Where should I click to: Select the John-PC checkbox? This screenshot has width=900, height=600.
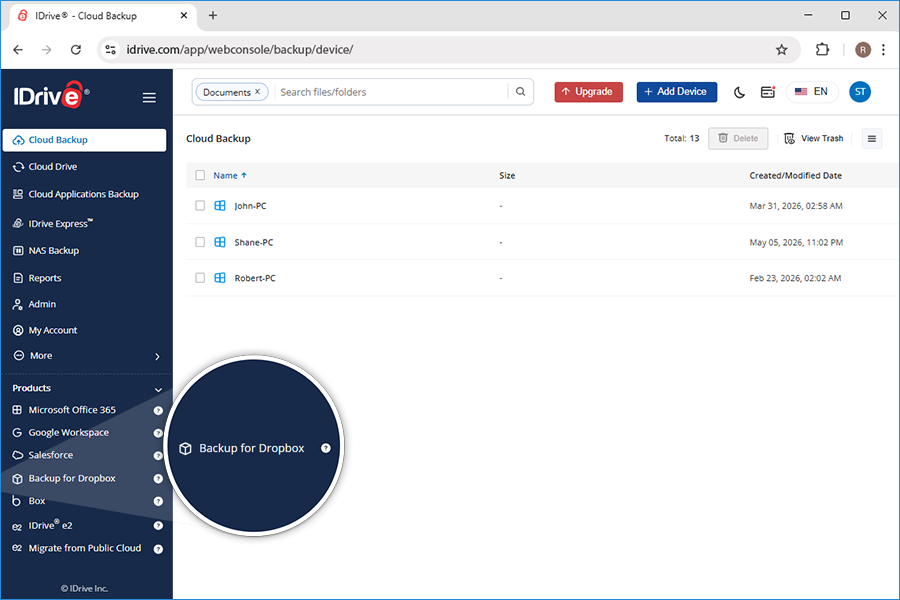point(200,206)
